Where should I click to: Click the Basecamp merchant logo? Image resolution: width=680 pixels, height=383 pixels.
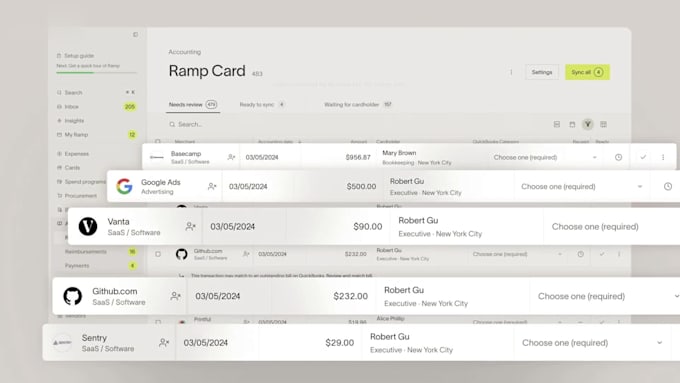(157, 157)
